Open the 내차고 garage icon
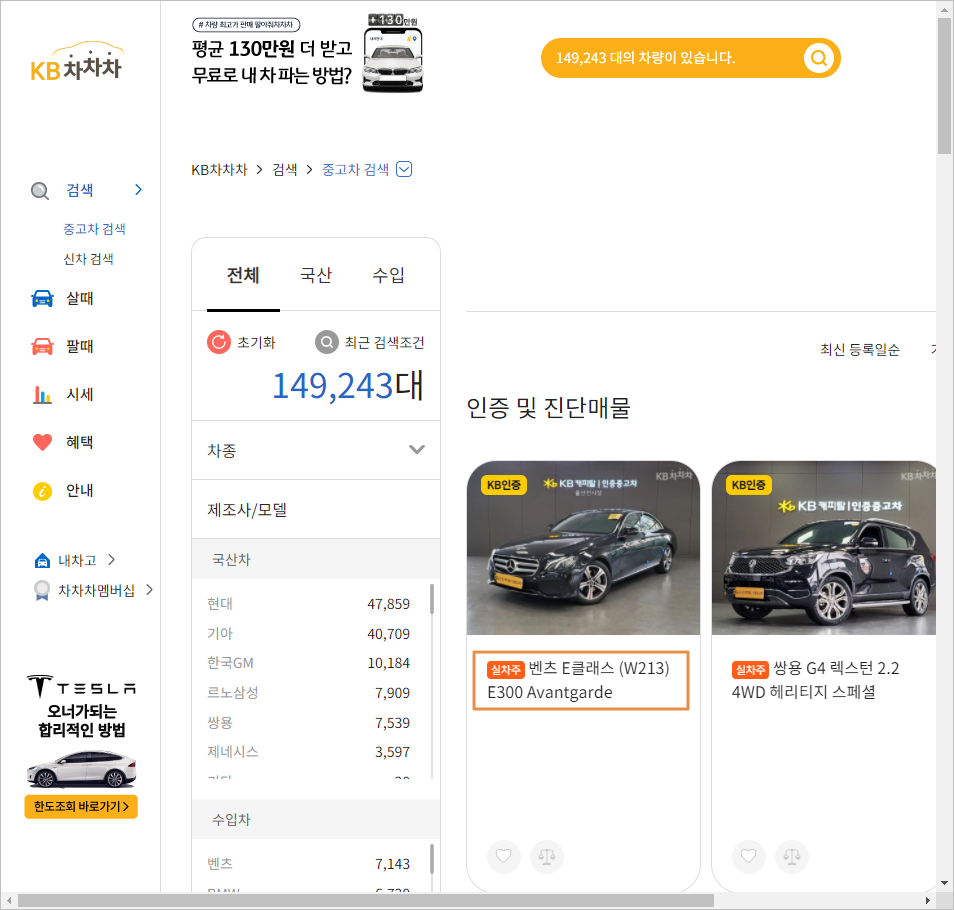This screenshot has height=910, width=954. click(x=42, y=560)
